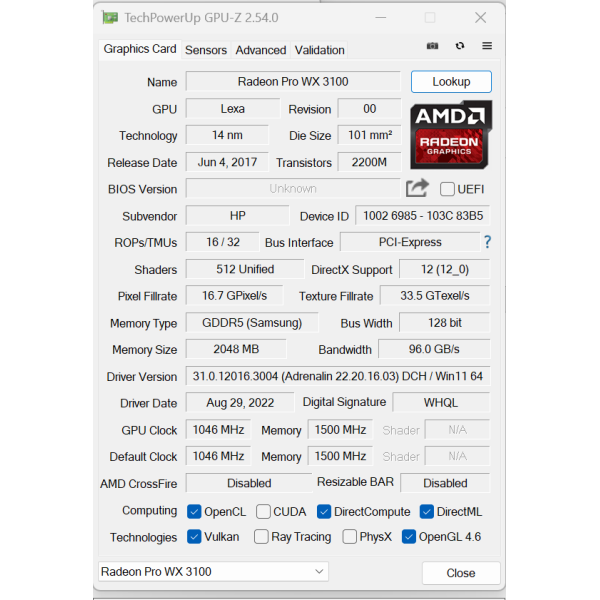Screen dimensions: 600x600
Task: Click the Default Clock row Memory 1500 MHz
Action: pos(340,456)
